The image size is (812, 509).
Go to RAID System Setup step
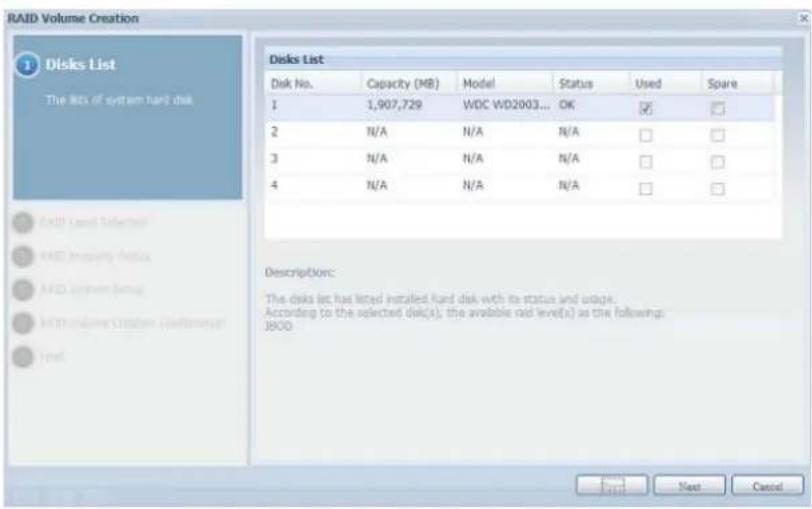[x=92, y=289]
